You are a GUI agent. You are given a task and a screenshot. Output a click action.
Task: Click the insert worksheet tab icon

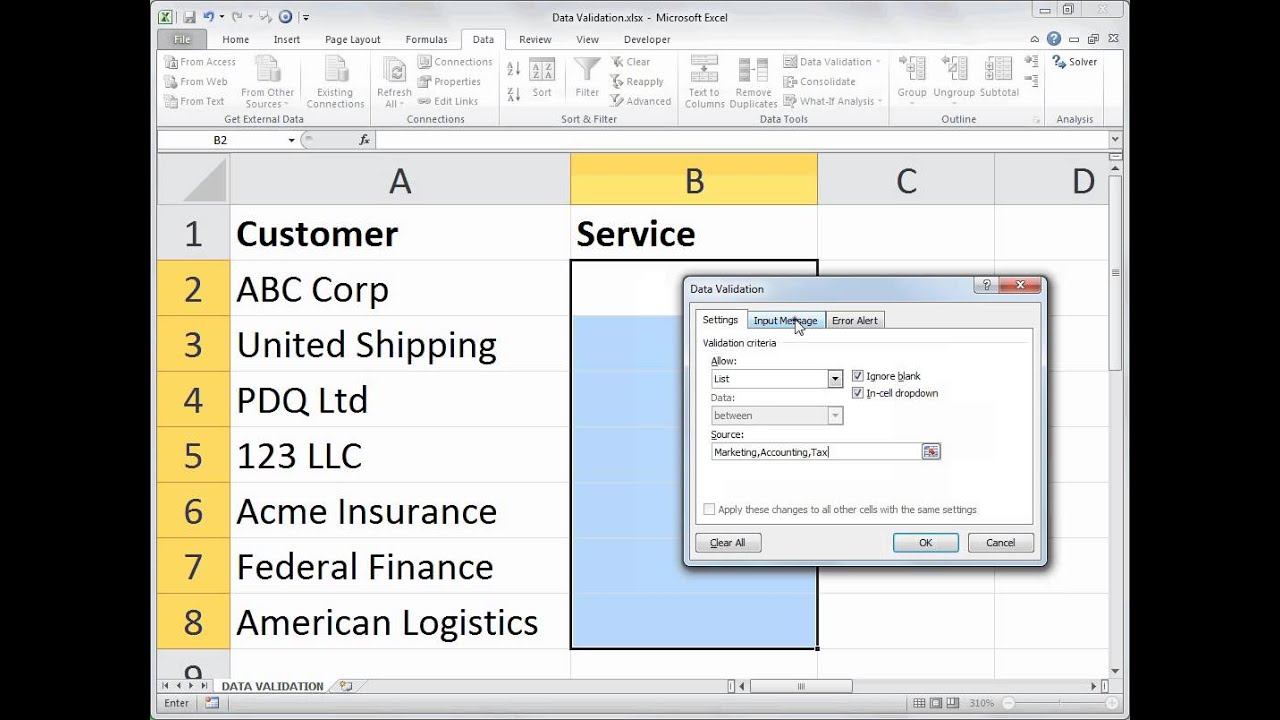[346, 686]
